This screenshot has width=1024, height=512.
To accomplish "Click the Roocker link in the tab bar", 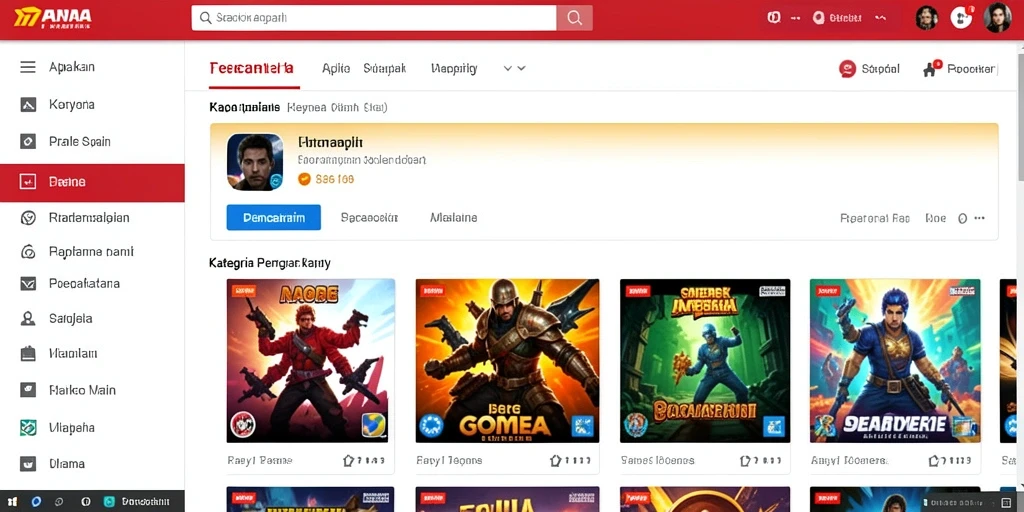I will [971, 69].
